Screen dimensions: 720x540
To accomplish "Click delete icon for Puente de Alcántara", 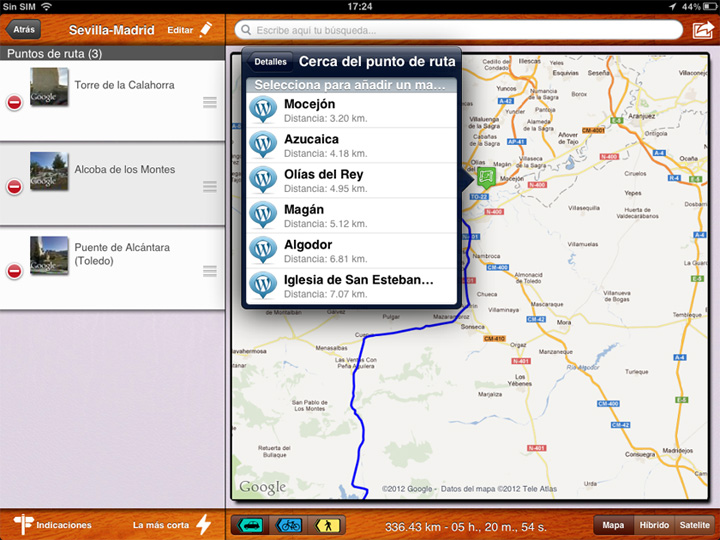I will click(x=14, y=271).
